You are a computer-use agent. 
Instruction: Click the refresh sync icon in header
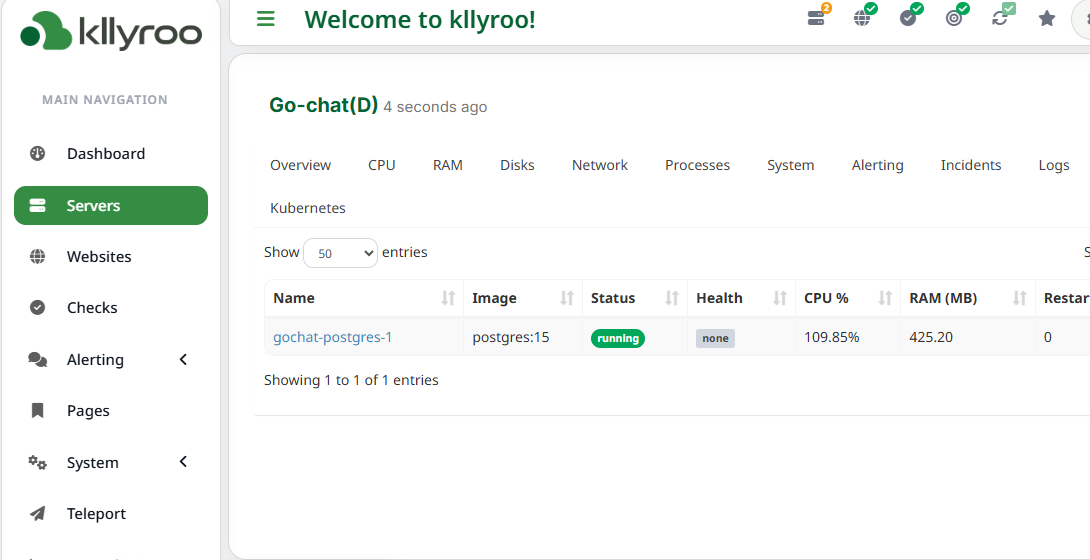[1000, 19]
